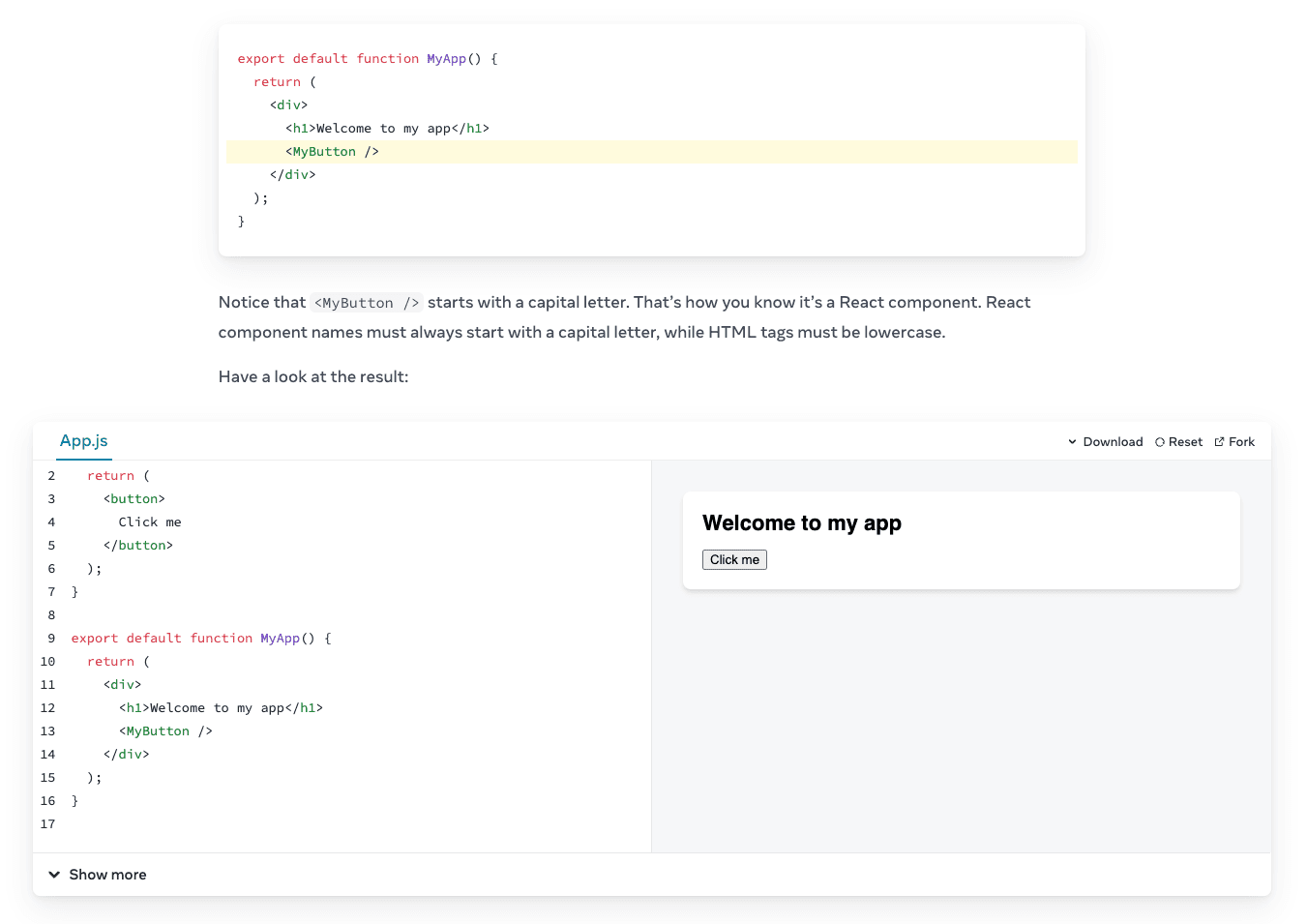Click the h1 Welcome line in editor
Image resolution: width=1307 pixels, height=924 pixels.
[x=221, y=708]
